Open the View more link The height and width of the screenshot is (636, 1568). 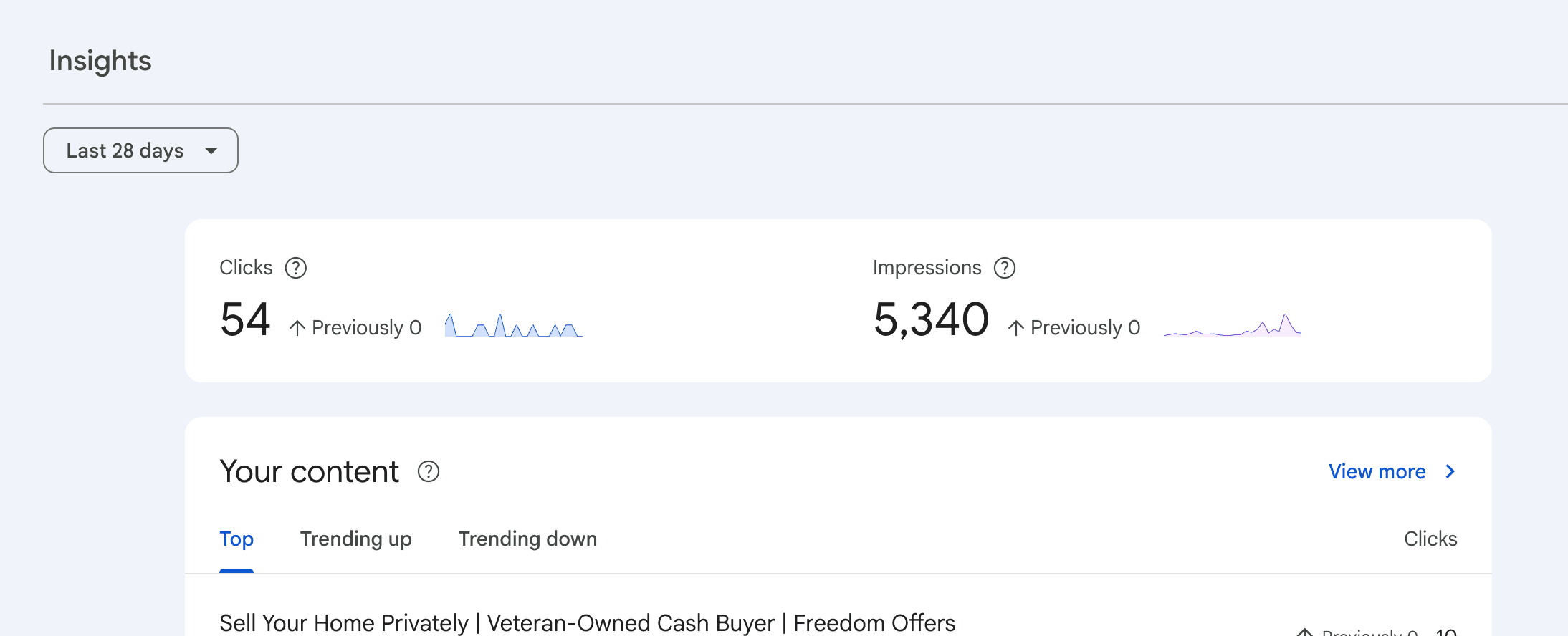[1377, 471]
